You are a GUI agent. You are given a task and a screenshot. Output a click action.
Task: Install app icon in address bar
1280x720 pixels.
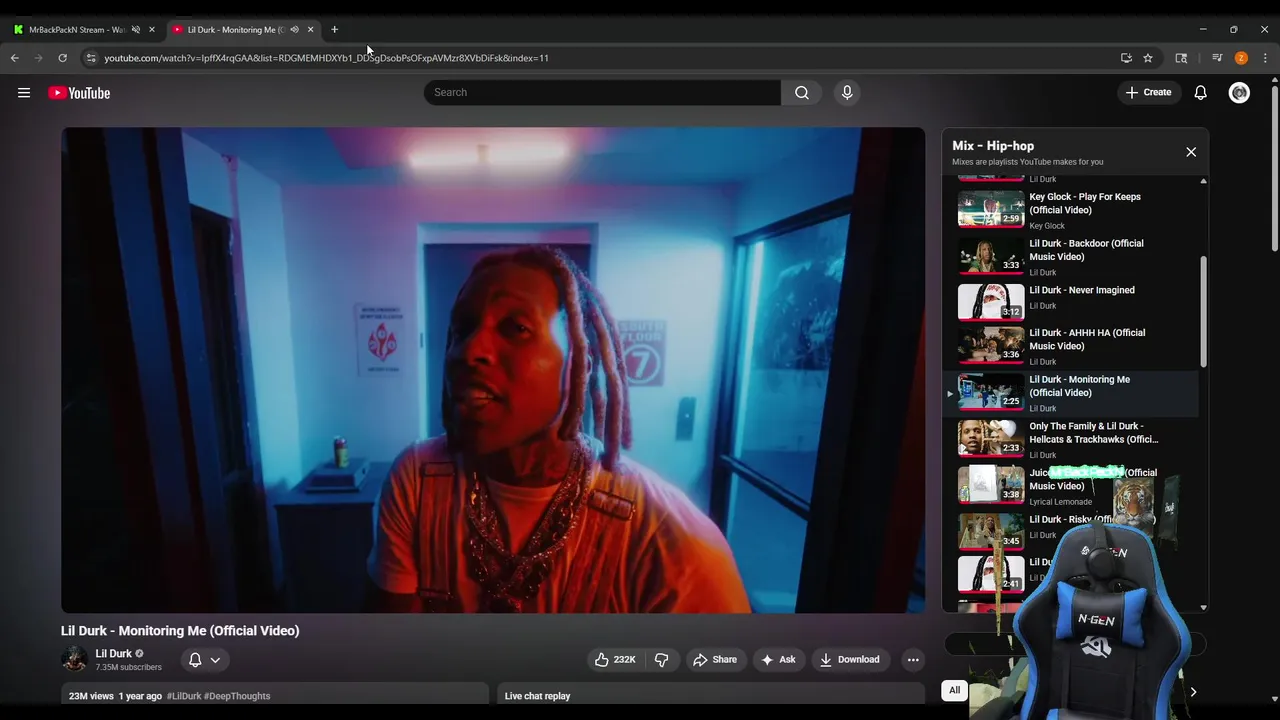(1126, 58)
